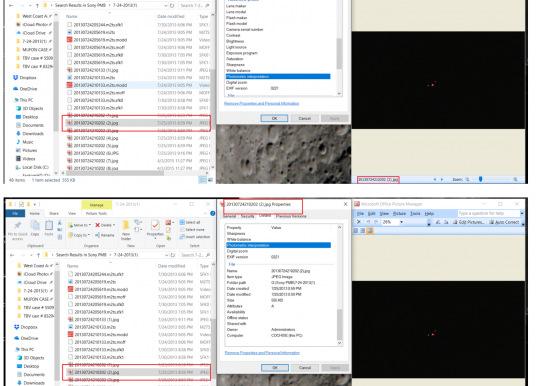536x386 pixels.
Task: Select the highlighted Single Picture view button
Action: pos(370,231)
